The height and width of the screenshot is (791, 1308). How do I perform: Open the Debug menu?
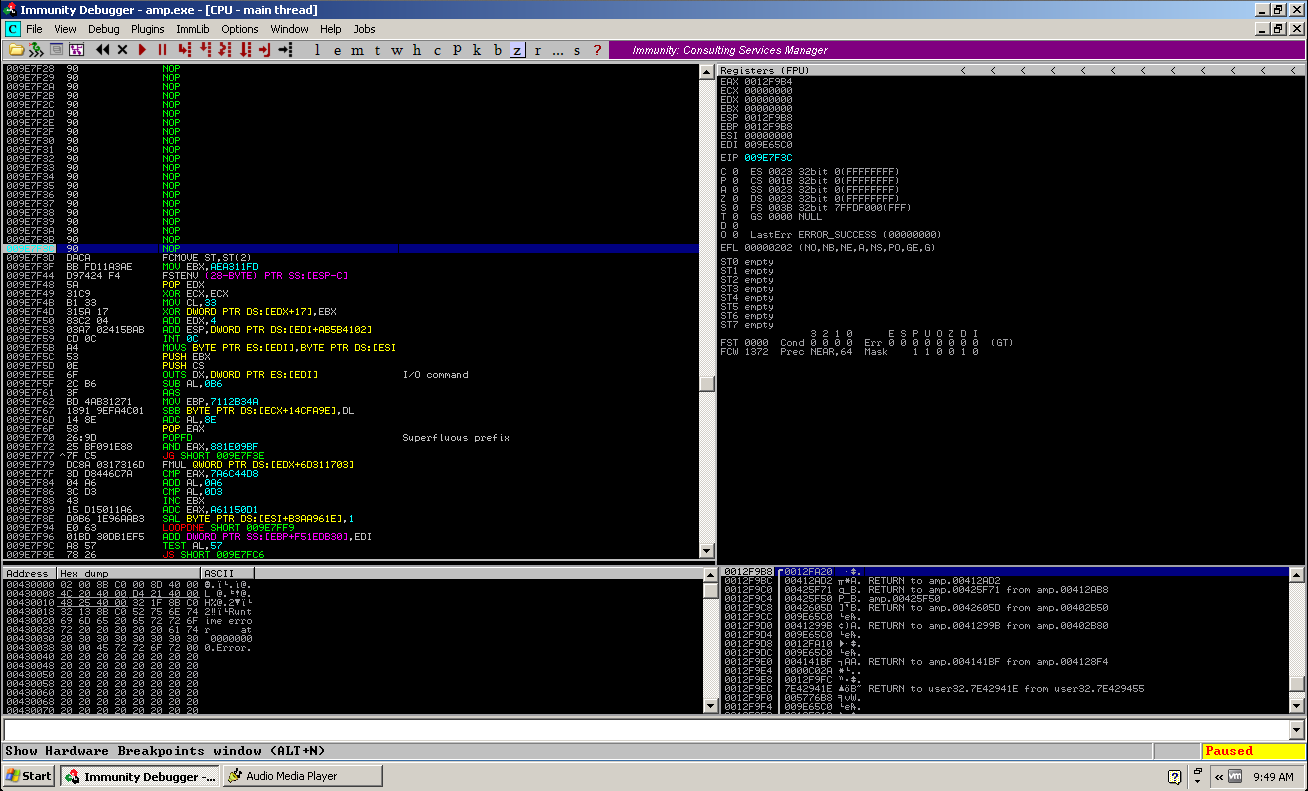(x=103, y=29)
